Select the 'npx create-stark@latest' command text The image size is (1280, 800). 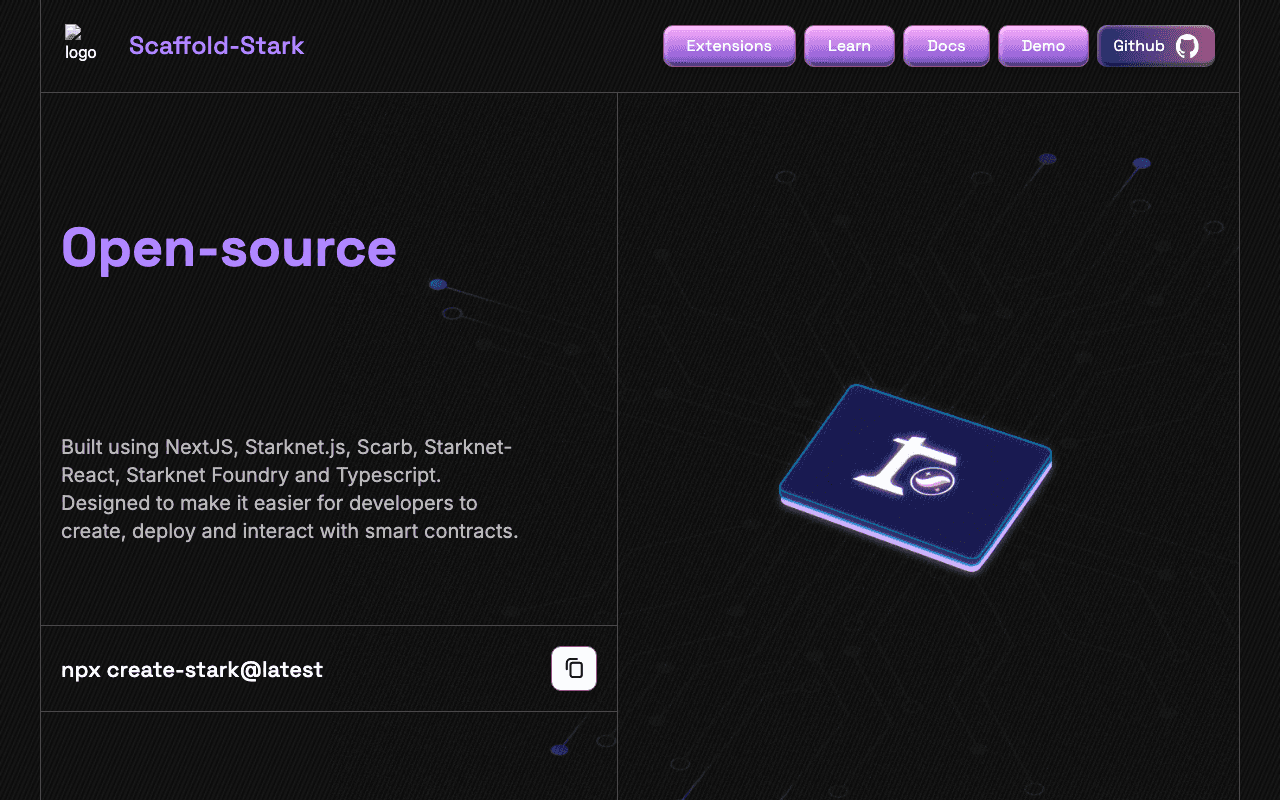[192, 669]
